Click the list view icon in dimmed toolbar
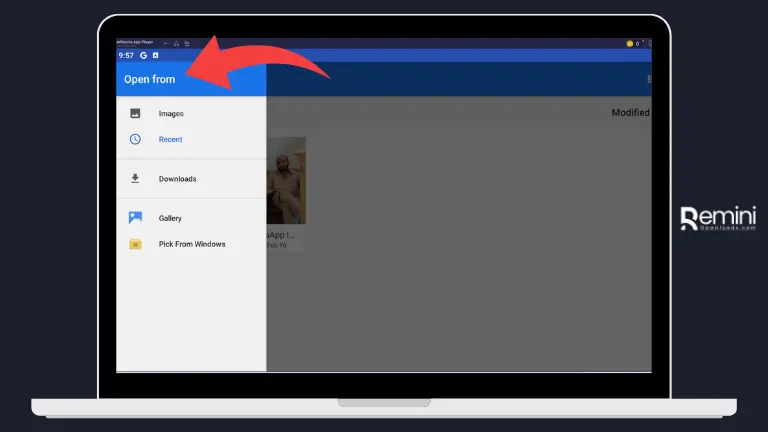This screenshot has height=432, width=768. click(x=649, y=79)
